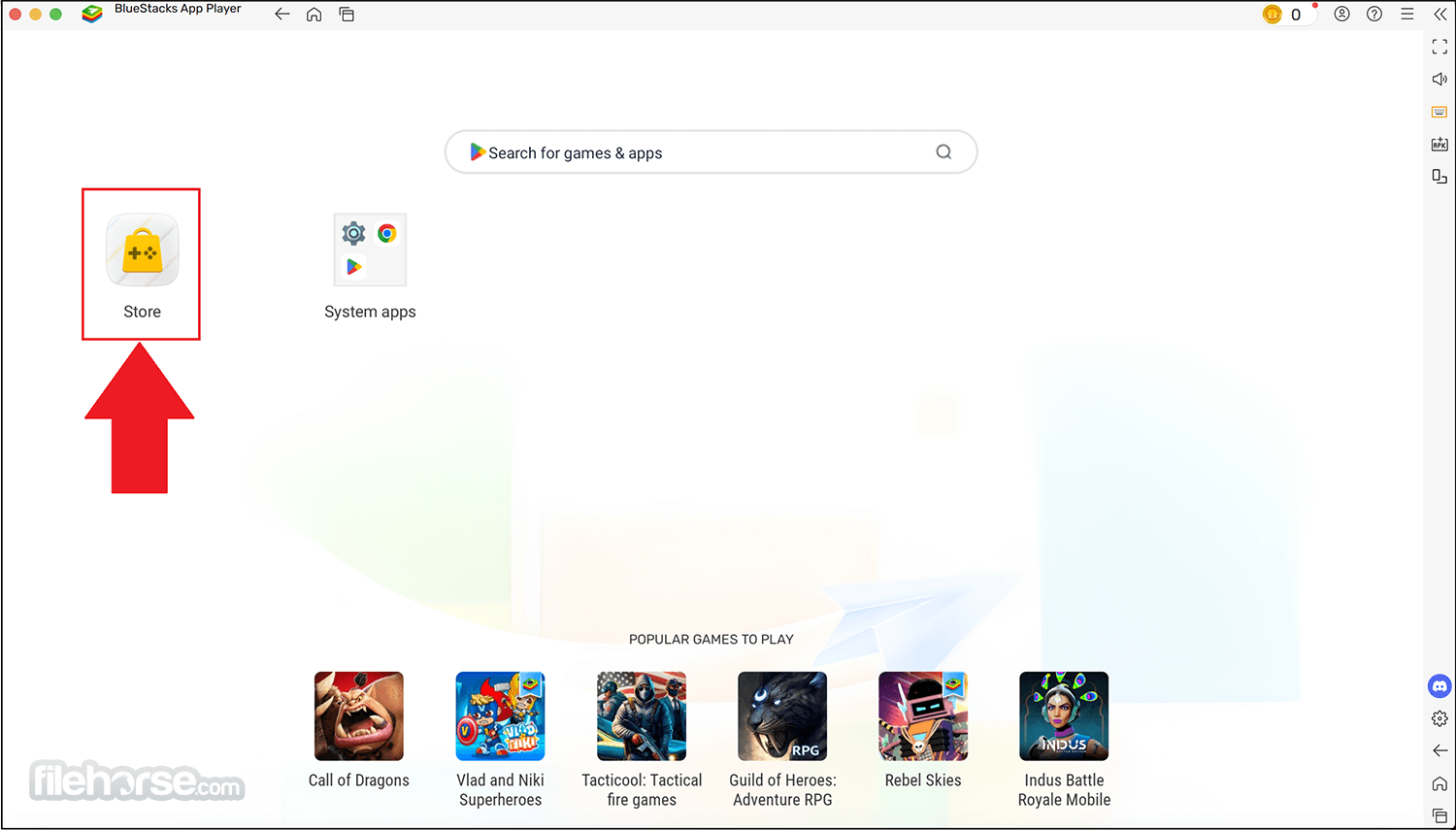Open the help question mark icon
This screenshot has width=1456, height=830.
pos(1374,15)
